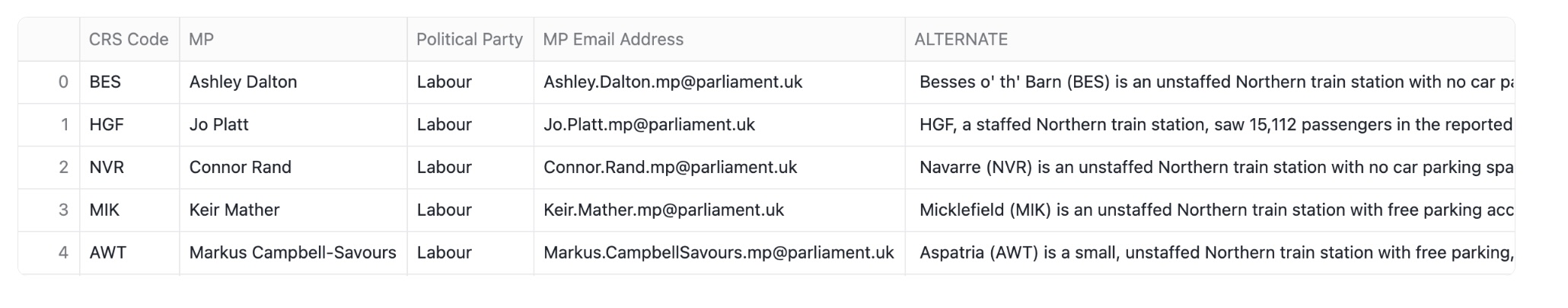Click the Political Party column header
1568x308 pixels.
tap(470, 40)
